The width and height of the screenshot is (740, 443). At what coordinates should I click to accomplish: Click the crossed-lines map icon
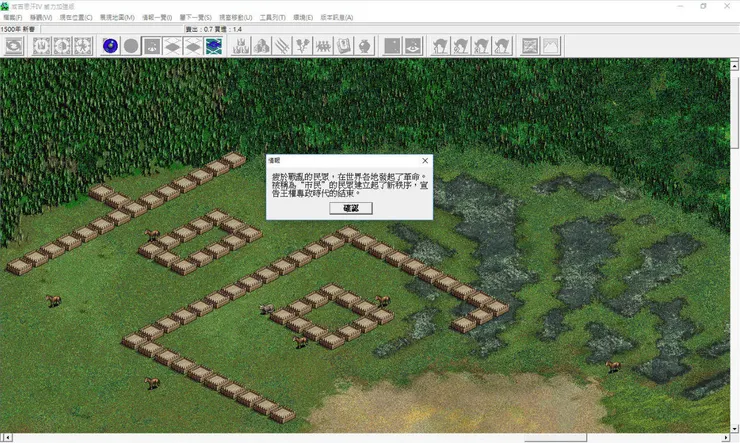click(x=530, y=46)
